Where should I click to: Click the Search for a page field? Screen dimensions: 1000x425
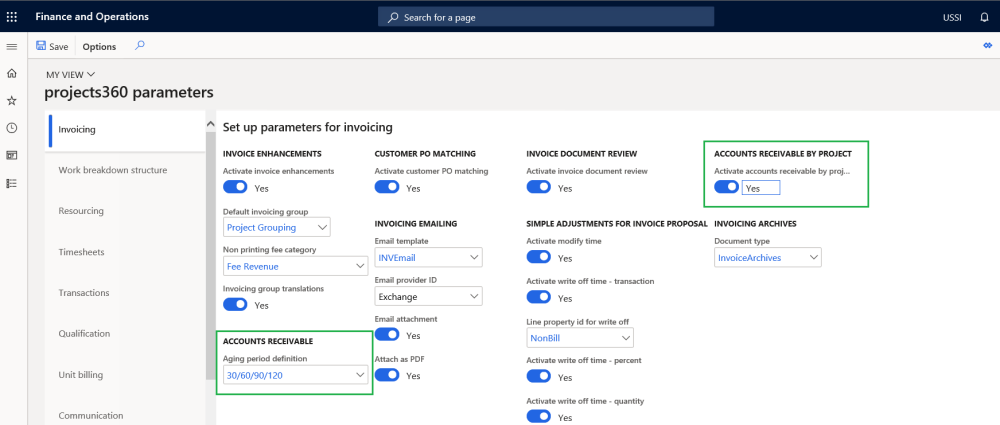coord(546,17)
